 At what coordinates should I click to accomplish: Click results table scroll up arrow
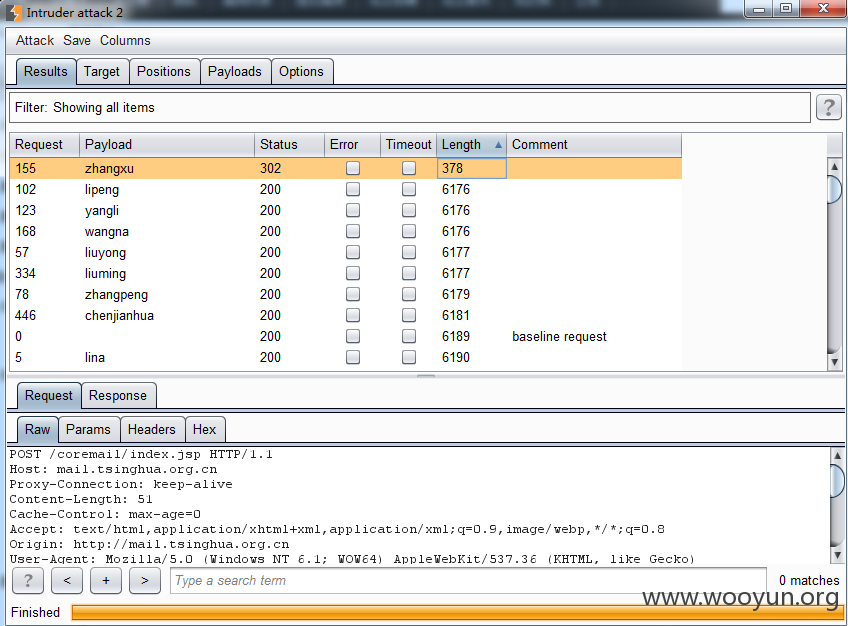point(834,167)
